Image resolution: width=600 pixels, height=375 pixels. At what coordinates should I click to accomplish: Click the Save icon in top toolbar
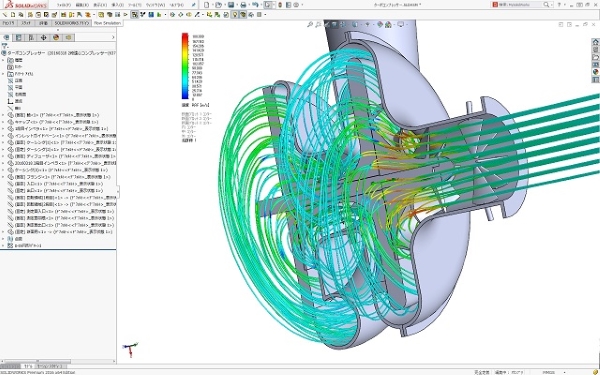[x=231, y=5]
